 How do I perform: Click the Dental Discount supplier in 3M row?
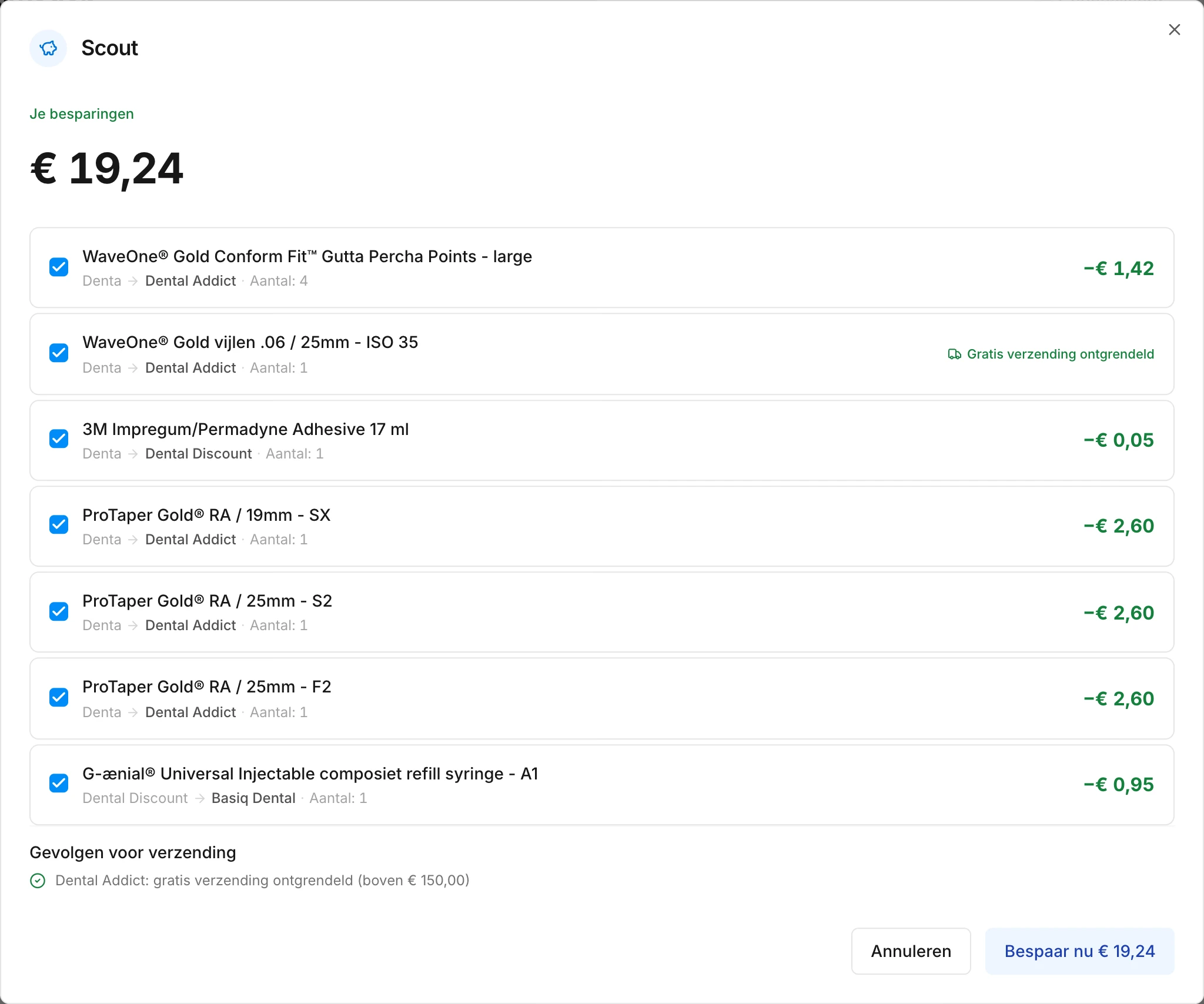coord(198,454)
